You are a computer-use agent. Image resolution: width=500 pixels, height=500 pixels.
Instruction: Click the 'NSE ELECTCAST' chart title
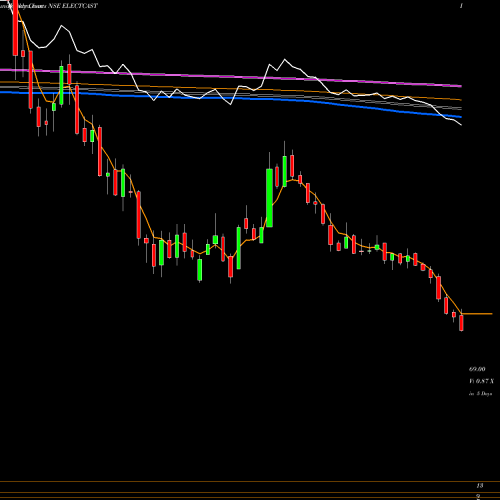coord(73,6)
